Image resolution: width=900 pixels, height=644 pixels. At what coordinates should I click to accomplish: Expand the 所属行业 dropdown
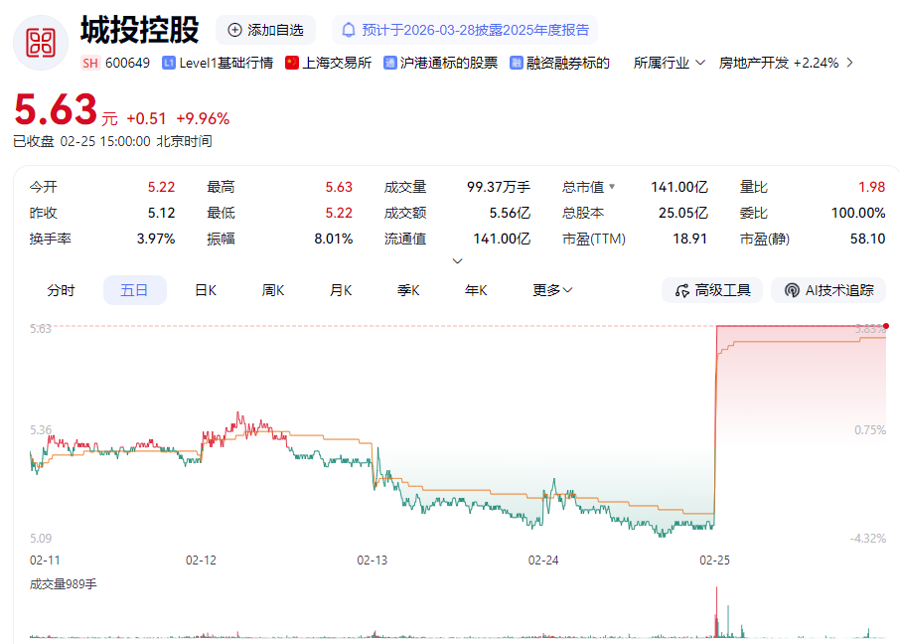pyautogui.click(x=669, y=63)
